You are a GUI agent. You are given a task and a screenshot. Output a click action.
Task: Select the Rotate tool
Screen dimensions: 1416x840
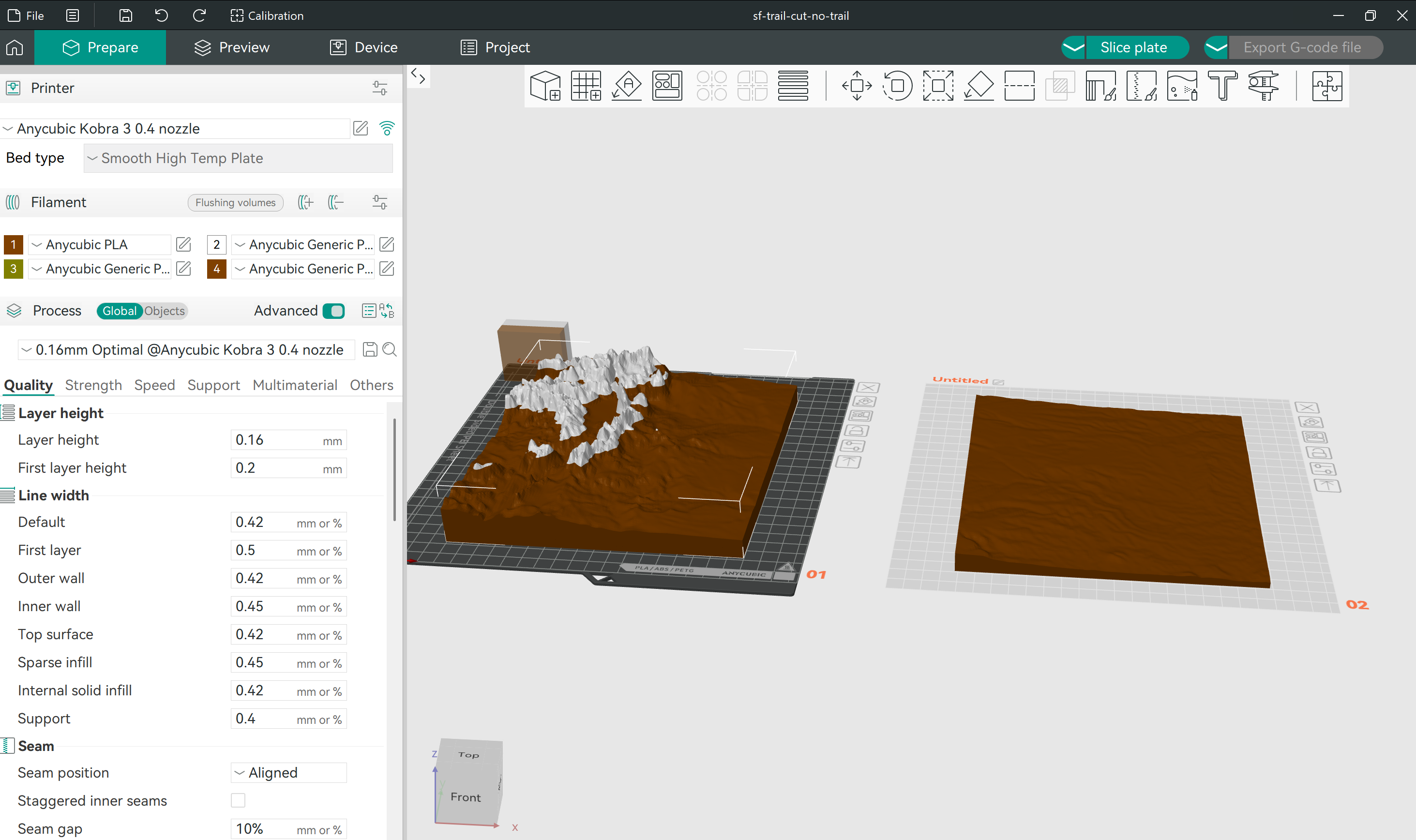[x=897, y=86]
